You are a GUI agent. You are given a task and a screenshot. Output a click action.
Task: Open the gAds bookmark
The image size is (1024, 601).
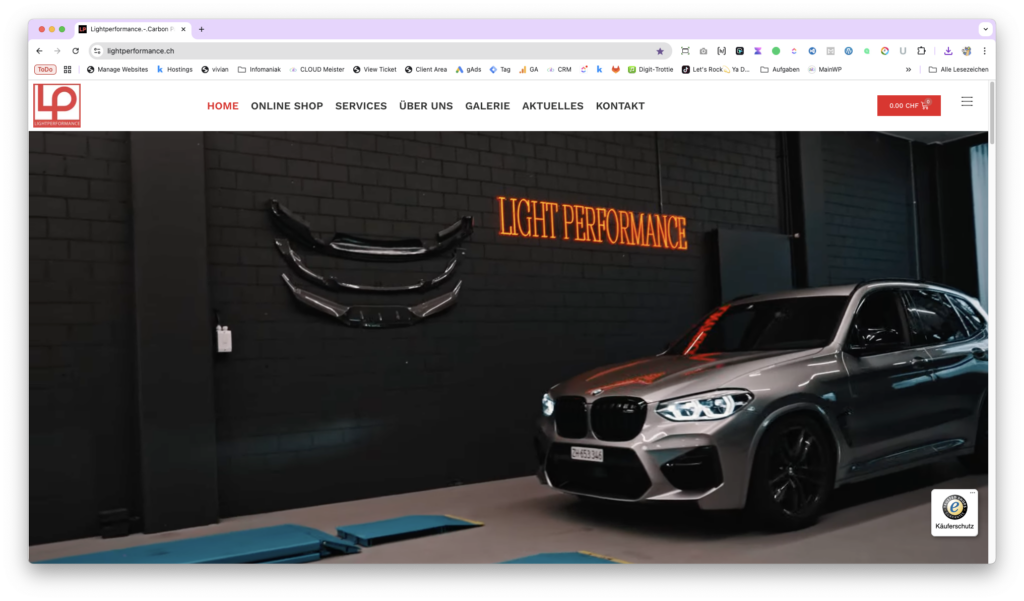(468, 69)
